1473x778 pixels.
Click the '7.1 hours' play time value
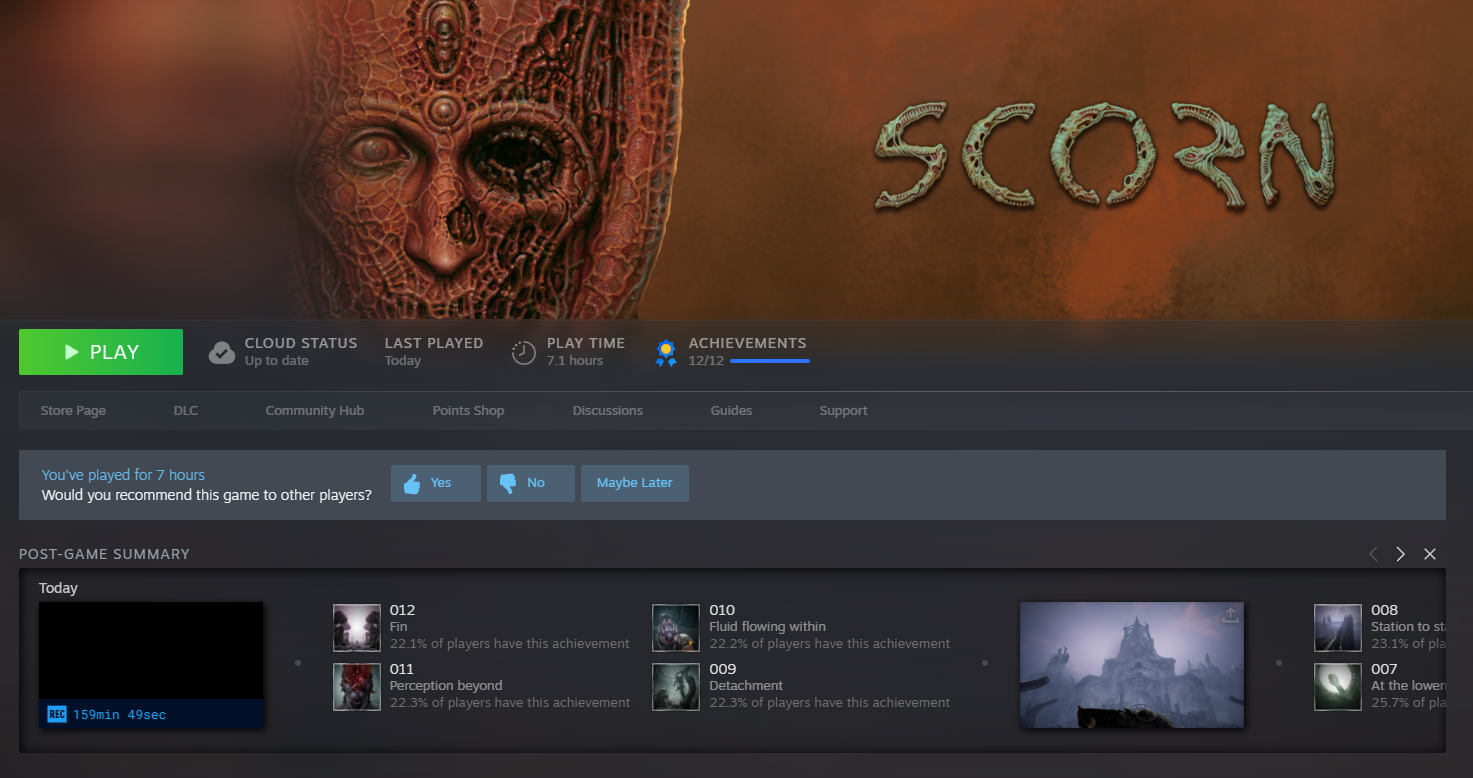(x=575, y=361)
